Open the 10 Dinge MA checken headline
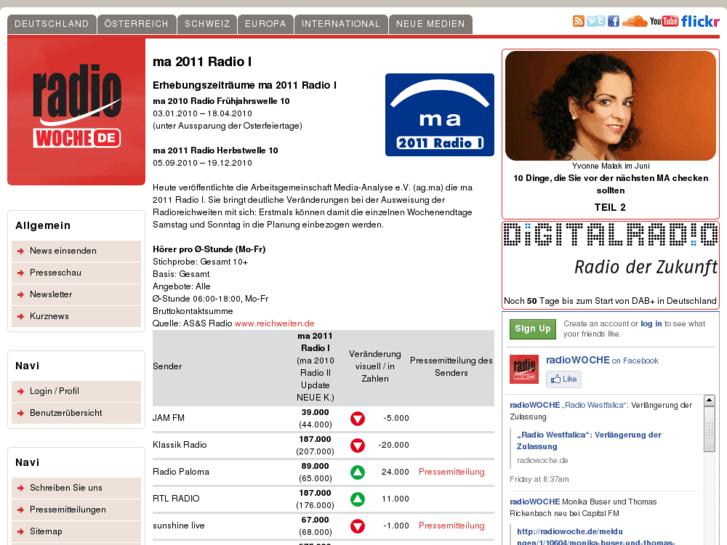Image resolution: width=727 pixels, height=545 pixels. (611, 184)
